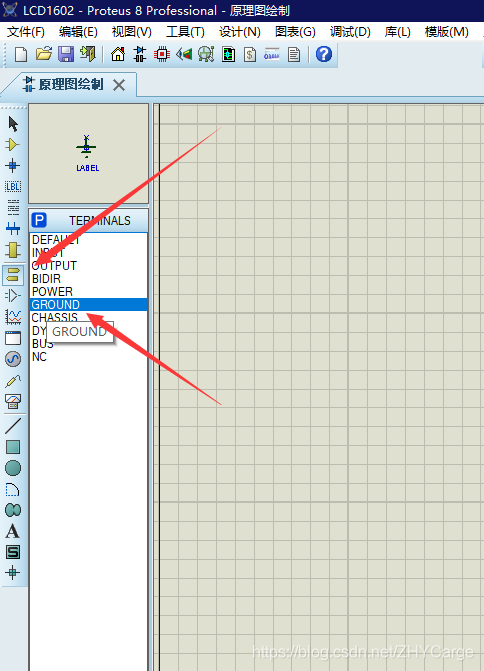Save the design with floppy icon
484x671 pixels.
[x=66, y=54]
